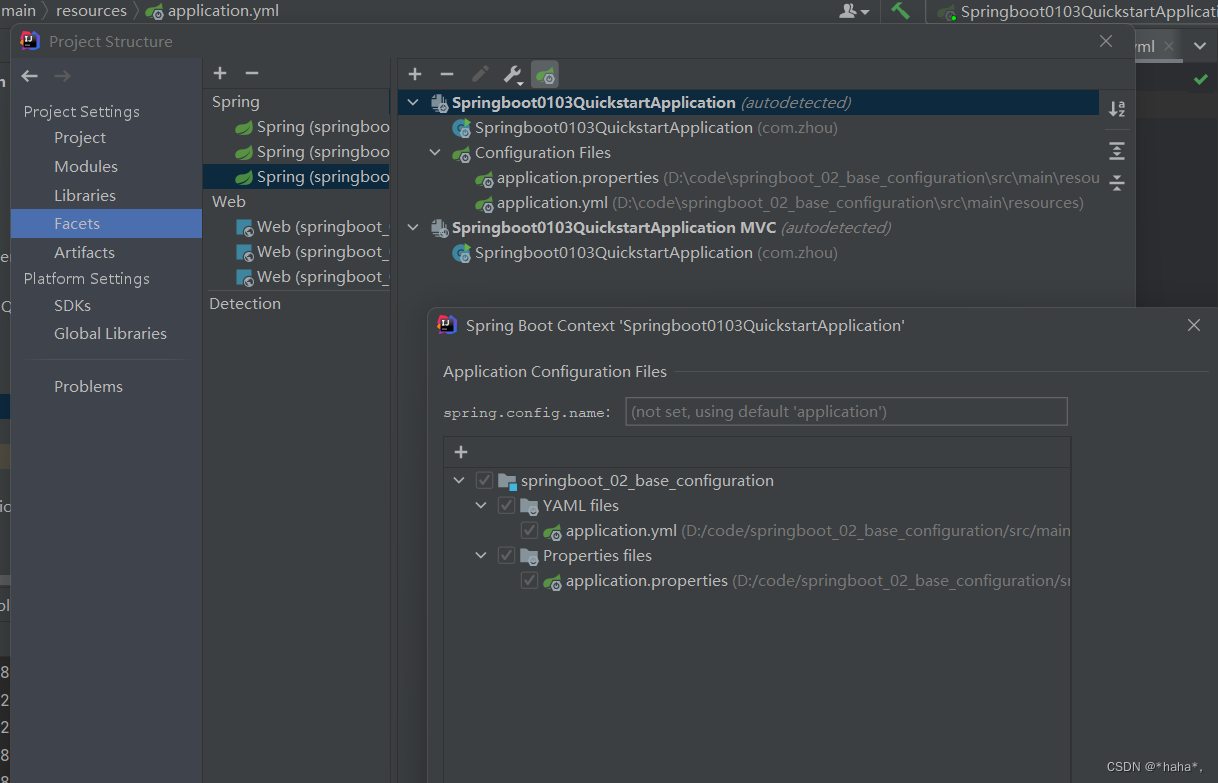
Task: Select SDKs under Platform Settings
Action: pyautogui.click(x=72, y=305)
